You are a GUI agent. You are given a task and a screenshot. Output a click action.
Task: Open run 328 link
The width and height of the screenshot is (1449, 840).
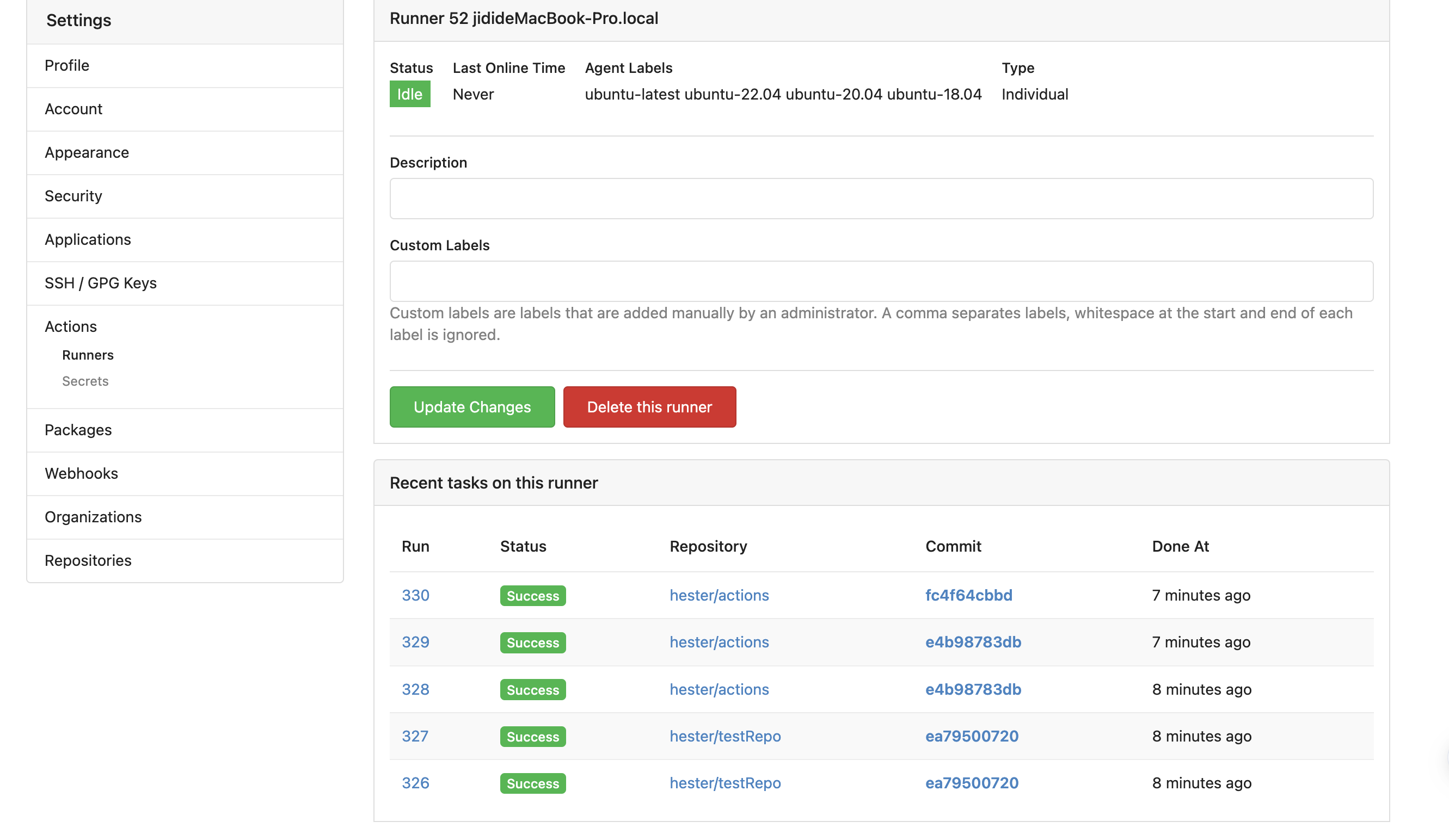click(x=415, y=689)
